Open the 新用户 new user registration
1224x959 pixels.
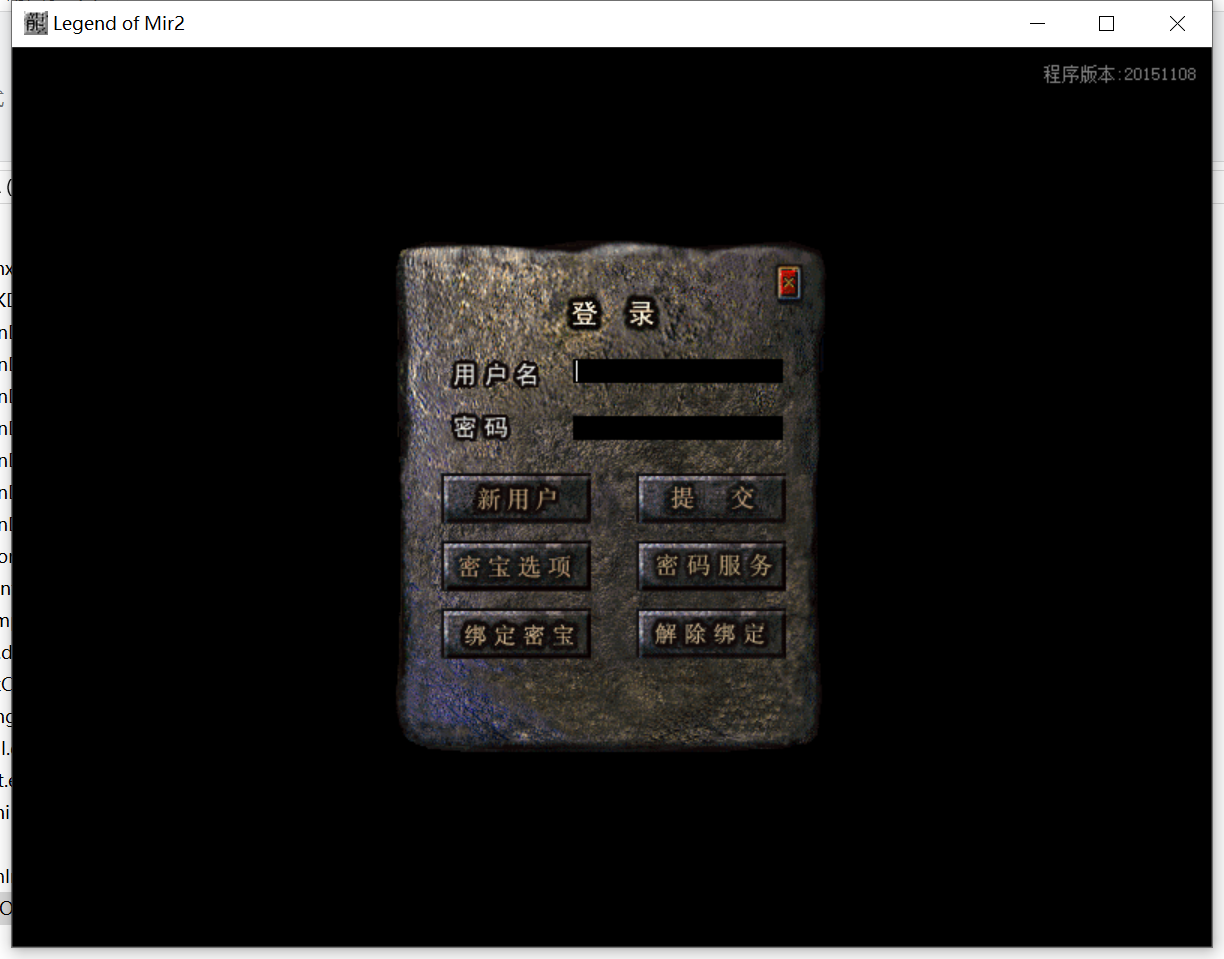point(516,499)
